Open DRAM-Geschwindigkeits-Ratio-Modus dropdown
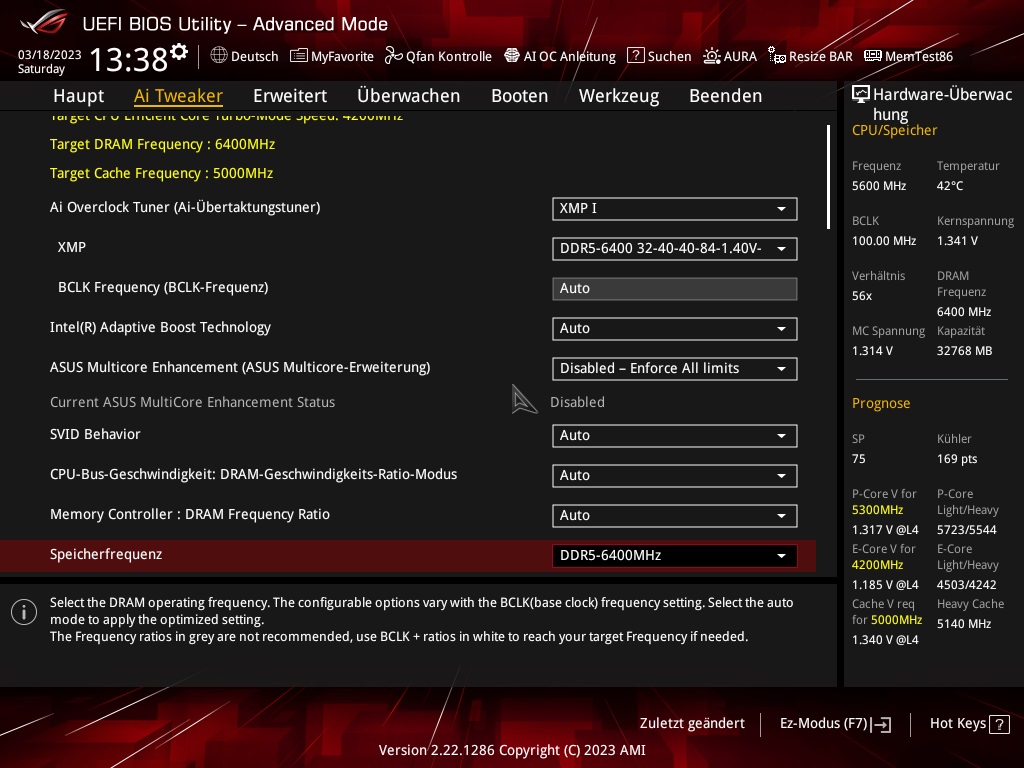Image resolution: width=1024 pixels, height=768 pixels. pyautogui.click(x=675, y=475)
